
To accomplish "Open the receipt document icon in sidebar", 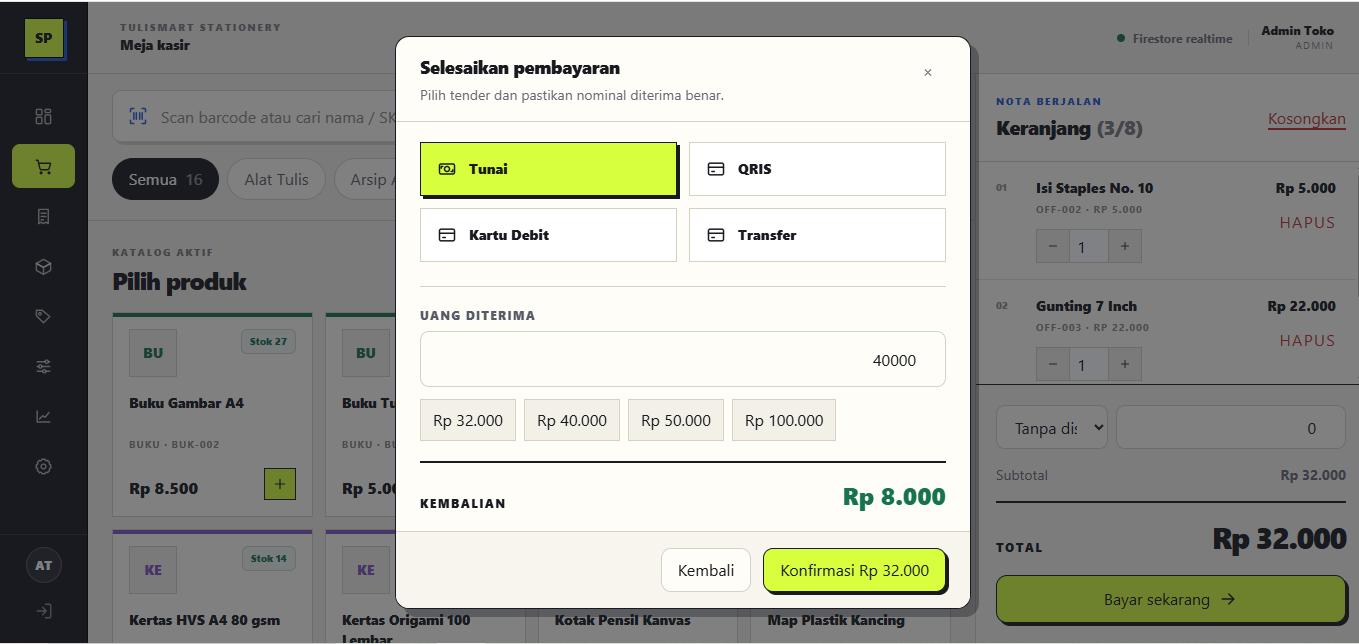I will coord(43,216).
